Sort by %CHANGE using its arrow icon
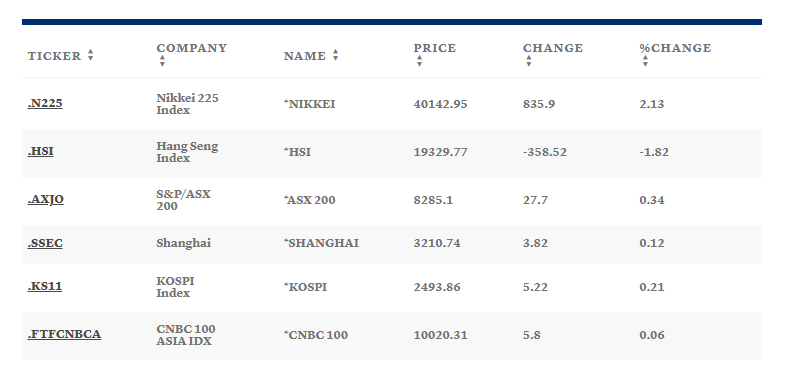The height and width of the screenshot is (366, 785). coord(645,61)
